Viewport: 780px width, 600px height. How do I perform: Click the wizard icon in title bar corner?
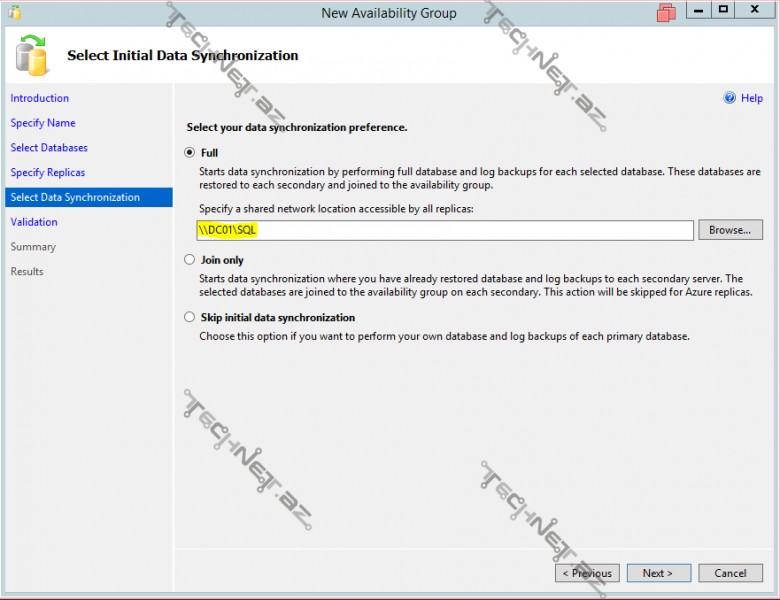tap(14, 13)
